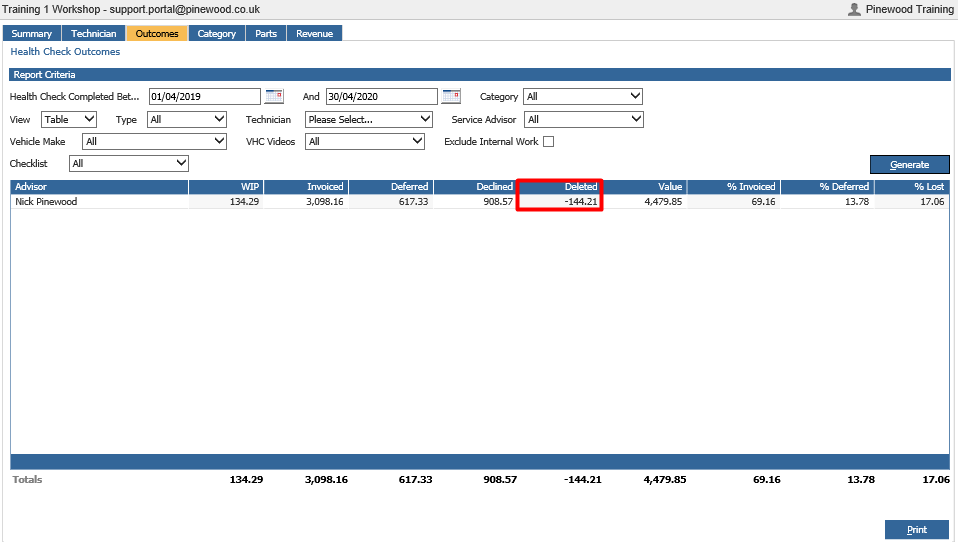This screenshot has width=958, height=546.
Task: Expand the Vehicle Make dropdown
Action: (155, 142)
